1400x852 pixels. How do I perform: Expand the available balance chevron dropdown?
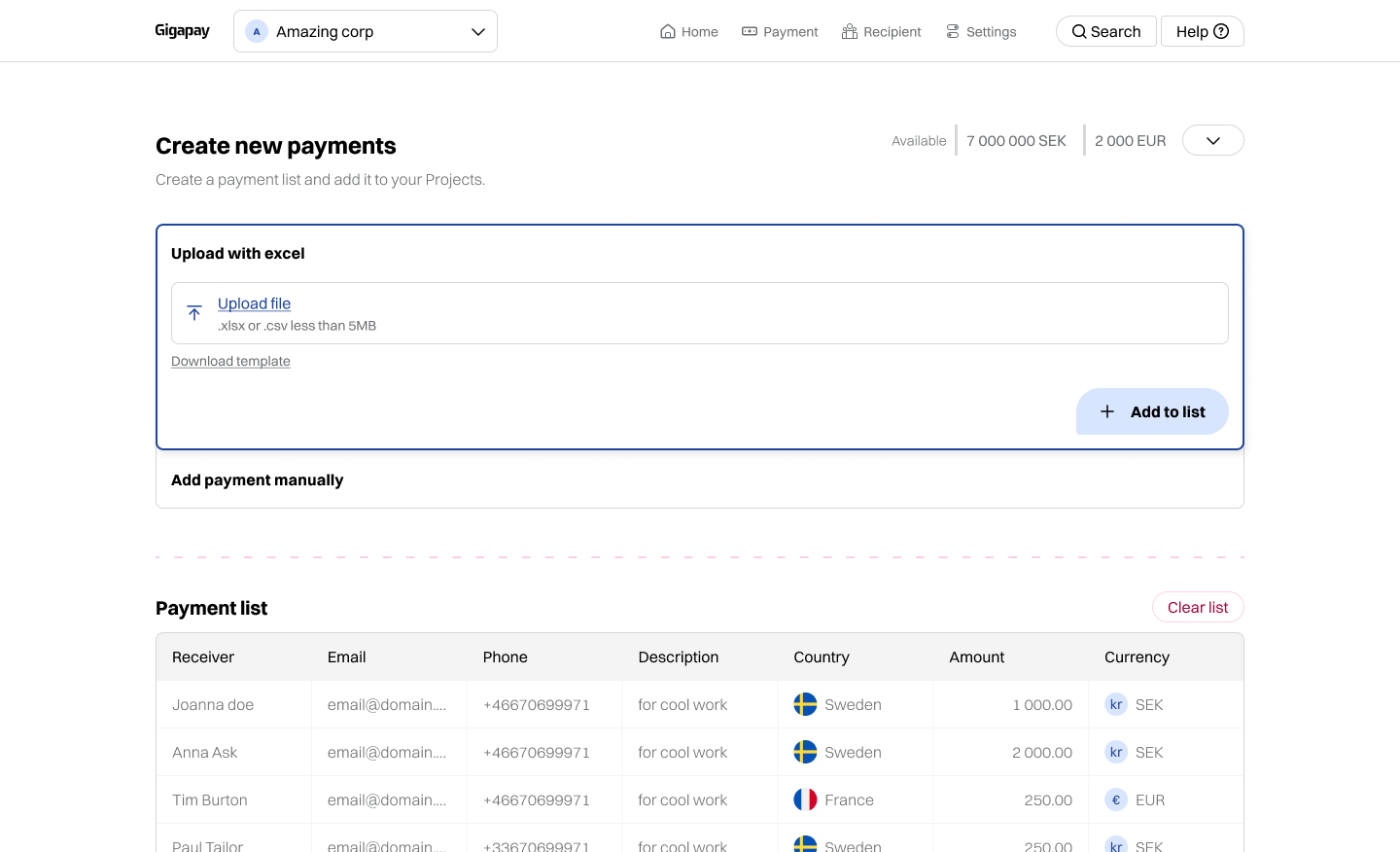1212,140
